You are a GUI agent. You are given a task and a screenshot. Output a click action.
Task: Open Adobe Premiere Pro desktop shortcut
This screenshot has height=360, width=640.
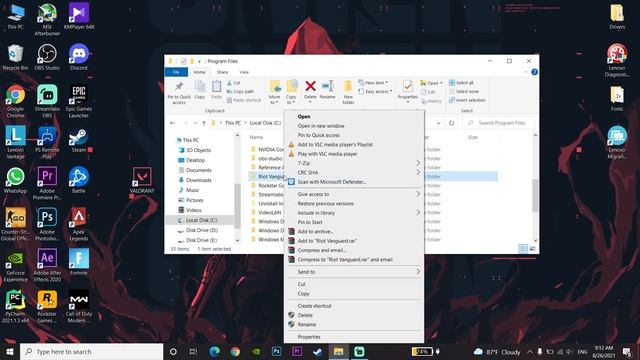[47, 182]
